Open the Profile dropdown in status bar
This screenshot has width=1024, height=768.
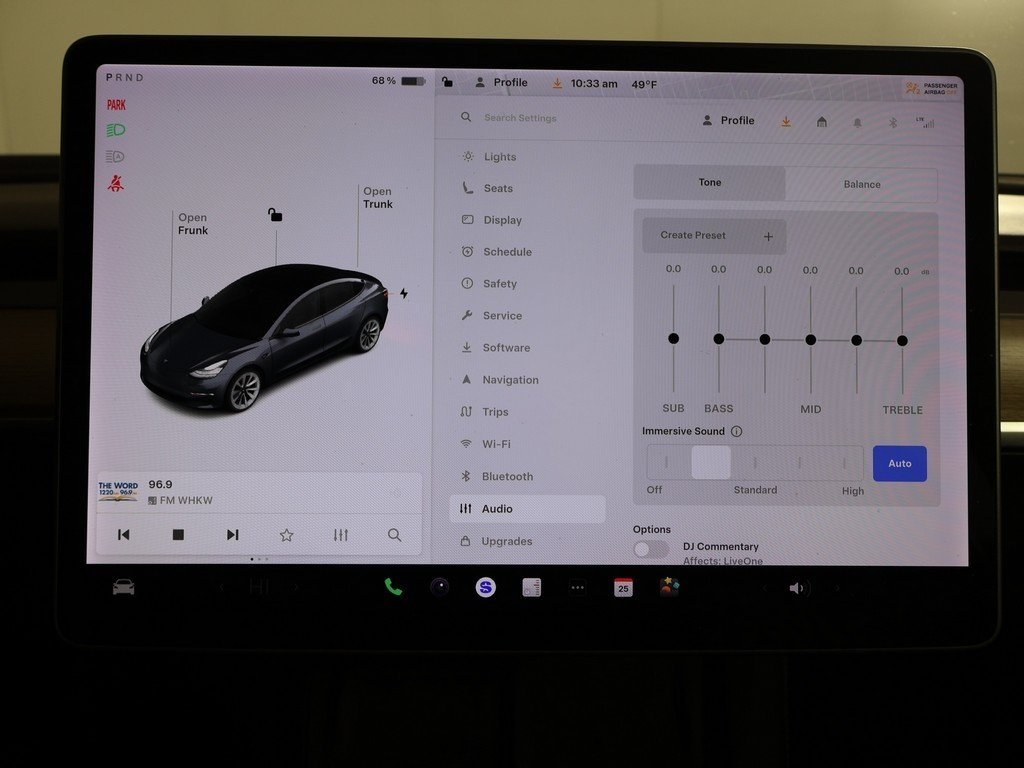pyautogui.click(x=501, y=83)
